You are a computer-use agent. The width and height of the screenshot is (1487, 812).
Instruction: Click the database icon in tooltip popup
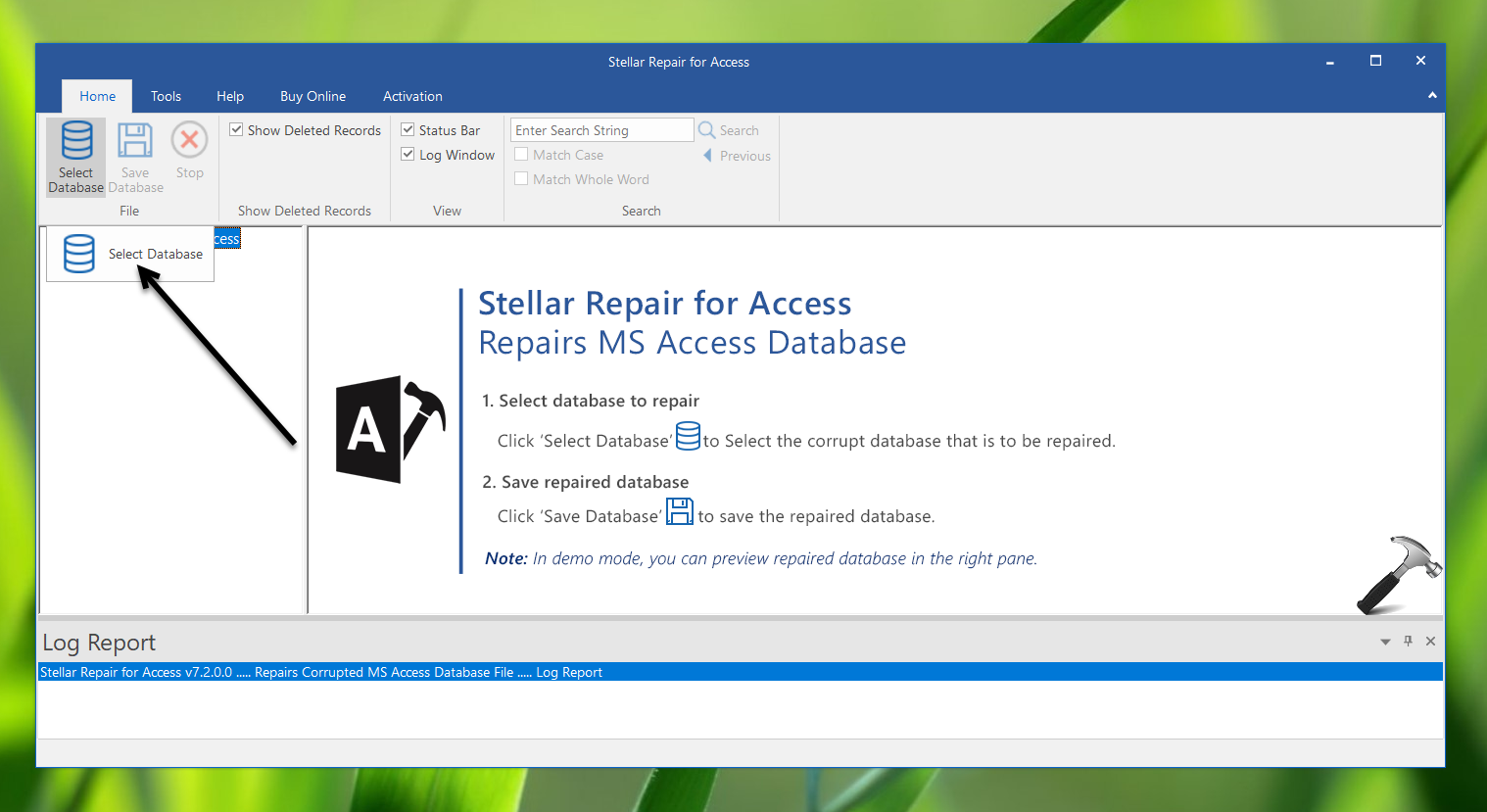[79, 254]
